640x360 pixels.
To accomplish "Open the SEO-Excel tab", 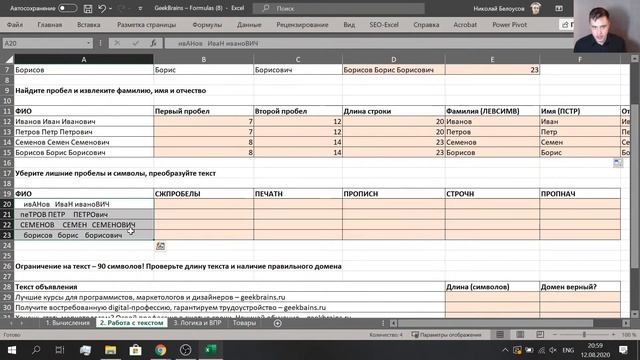I will [x=384, y=25].
